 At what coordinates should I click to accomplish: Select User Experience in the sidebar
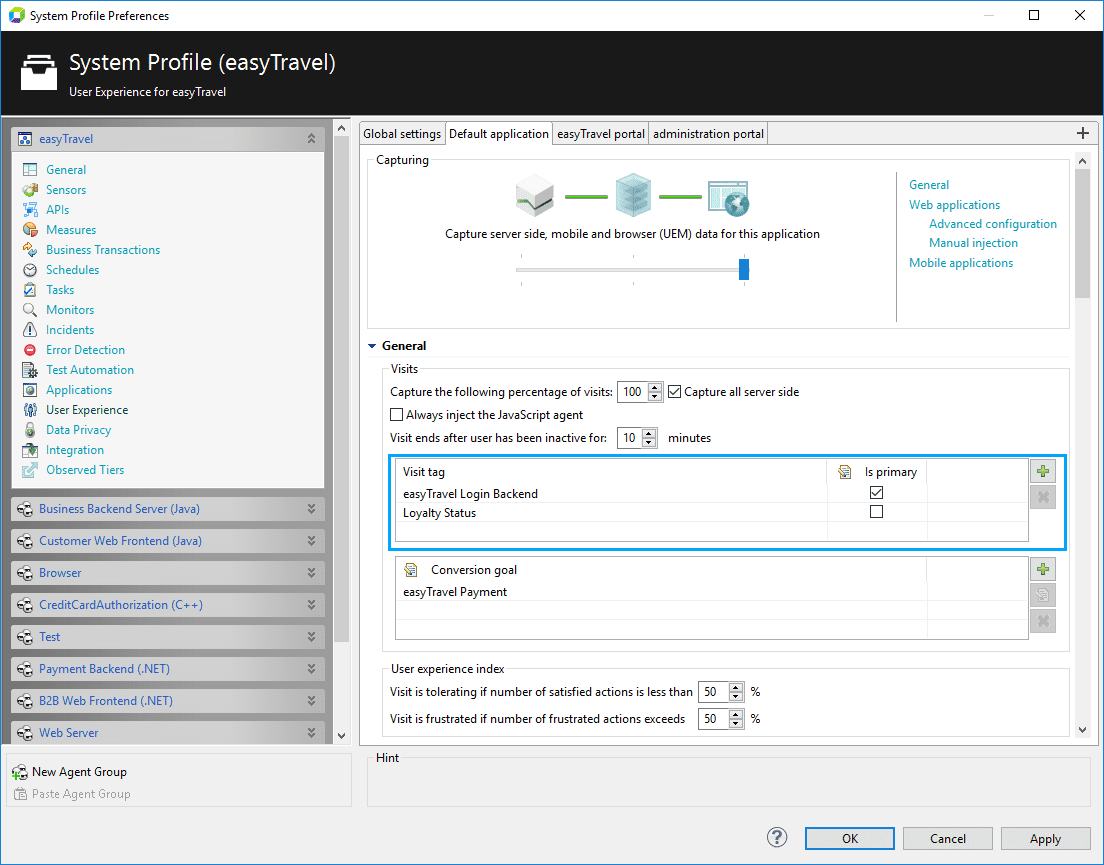click(x=87, y=410)
